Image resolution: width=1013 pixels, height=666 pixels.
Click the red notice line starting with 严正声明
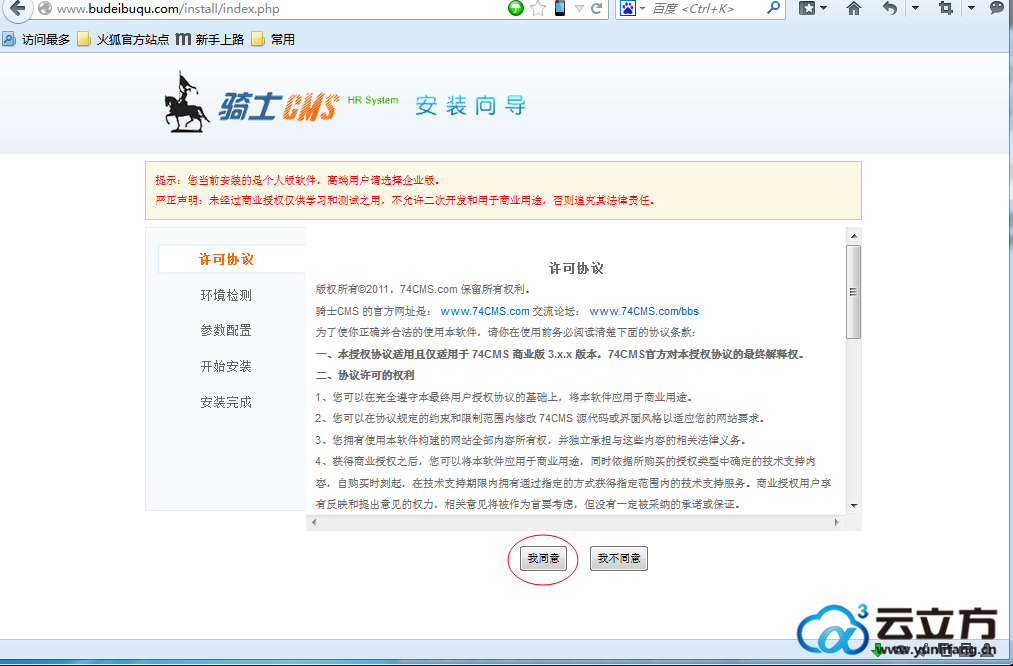click(x=405, y=200)
